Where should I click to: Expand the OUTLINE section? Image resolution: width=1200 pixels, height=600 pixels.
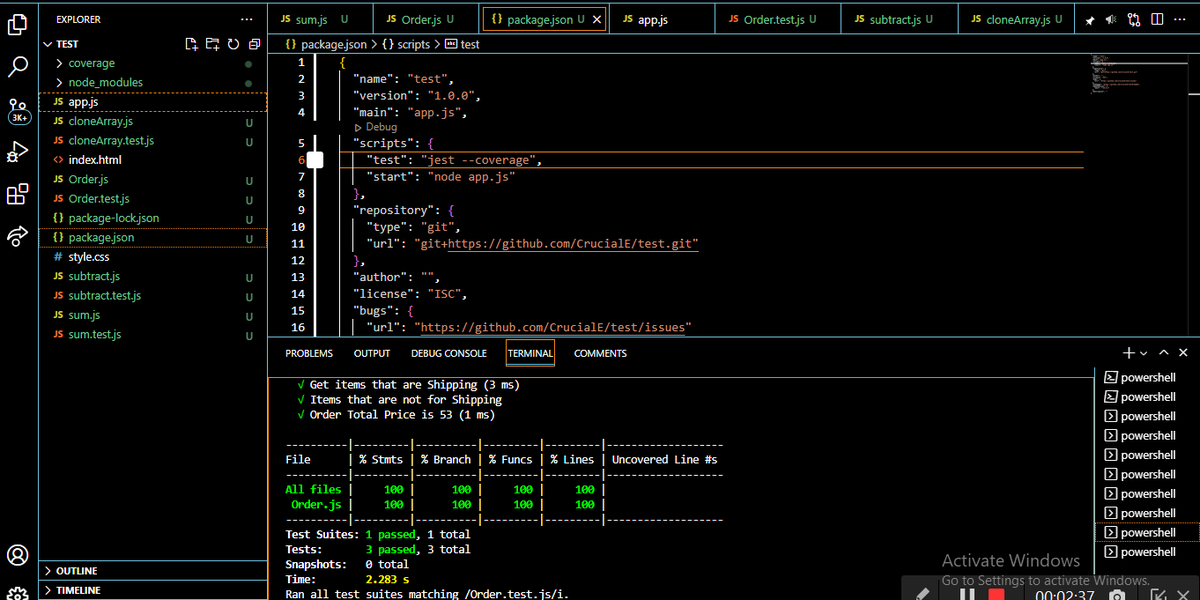point(154,571)
